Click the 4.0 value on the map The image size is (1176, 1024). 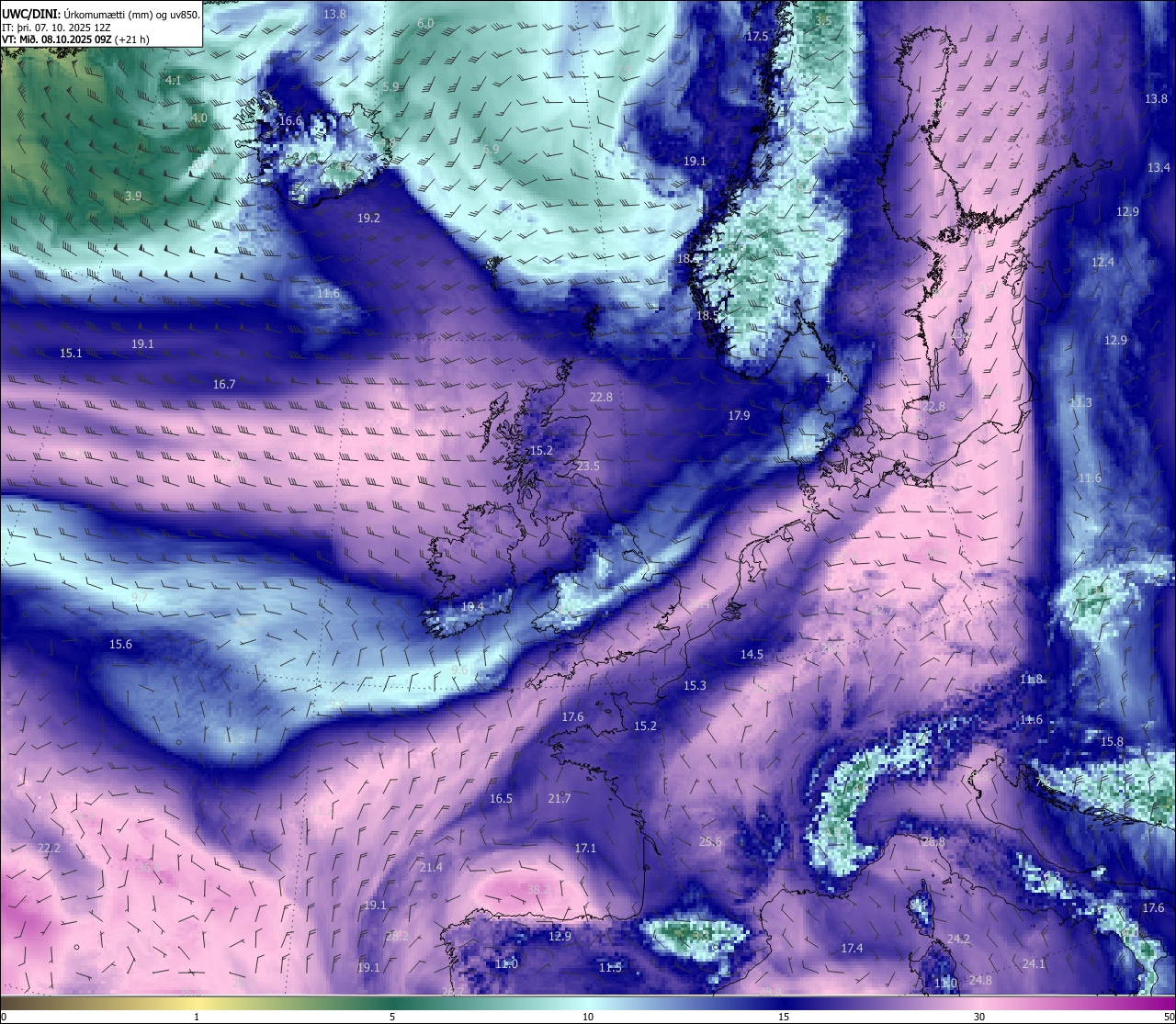coord(199,118)
